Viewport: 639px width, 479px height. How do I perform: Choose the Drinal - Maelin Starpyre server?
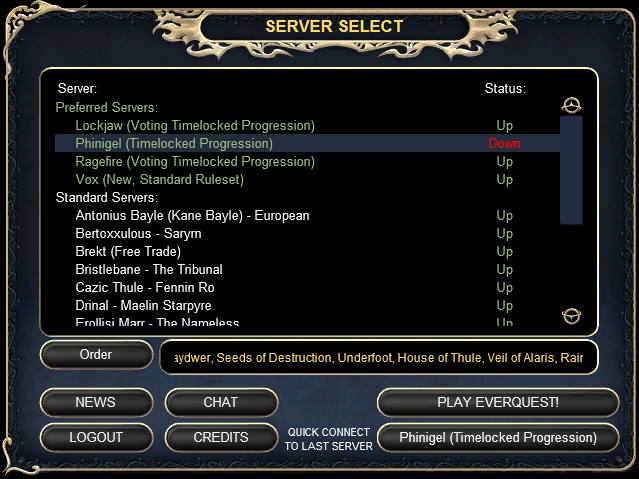click(307, 305)
